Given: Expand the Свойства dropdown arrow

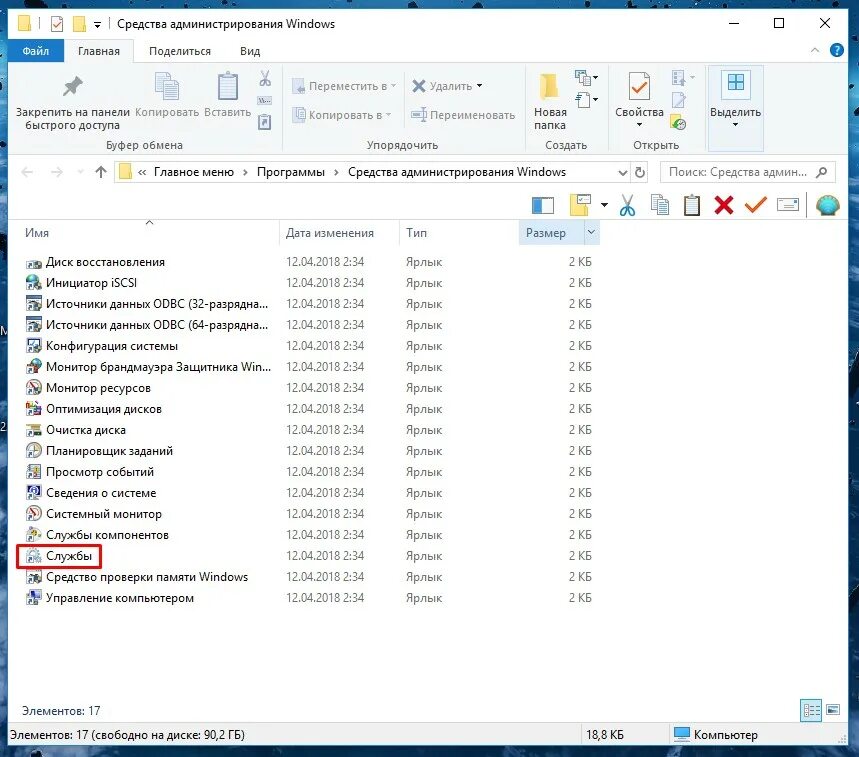Looking at the screenshot, I should pos(639,125).
